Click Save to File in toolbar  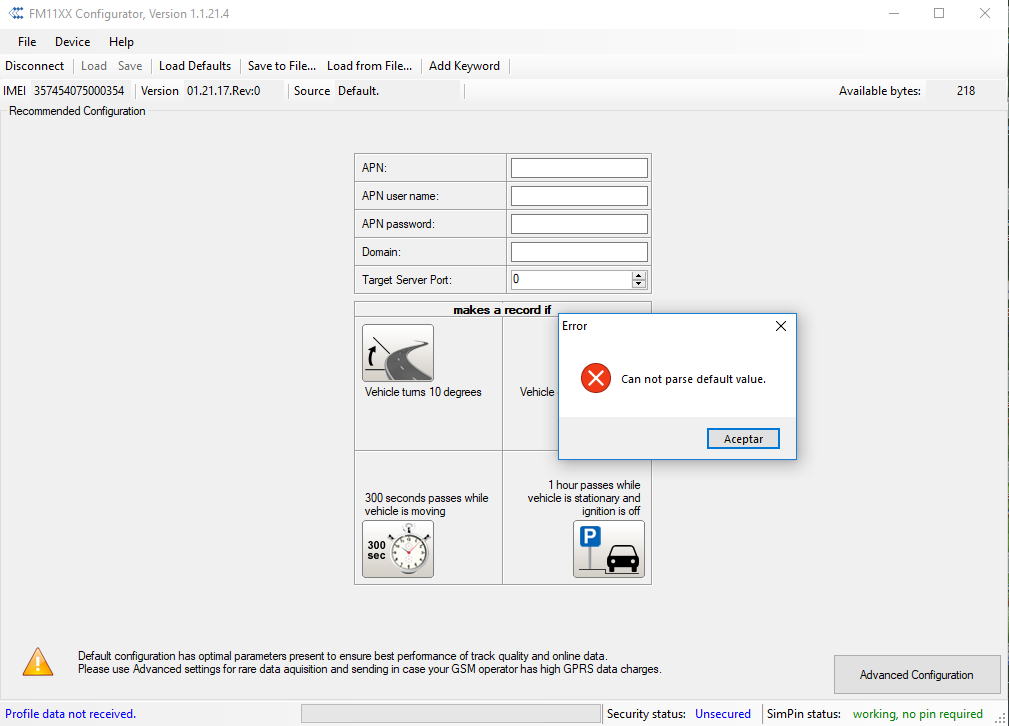pos(281,66)
